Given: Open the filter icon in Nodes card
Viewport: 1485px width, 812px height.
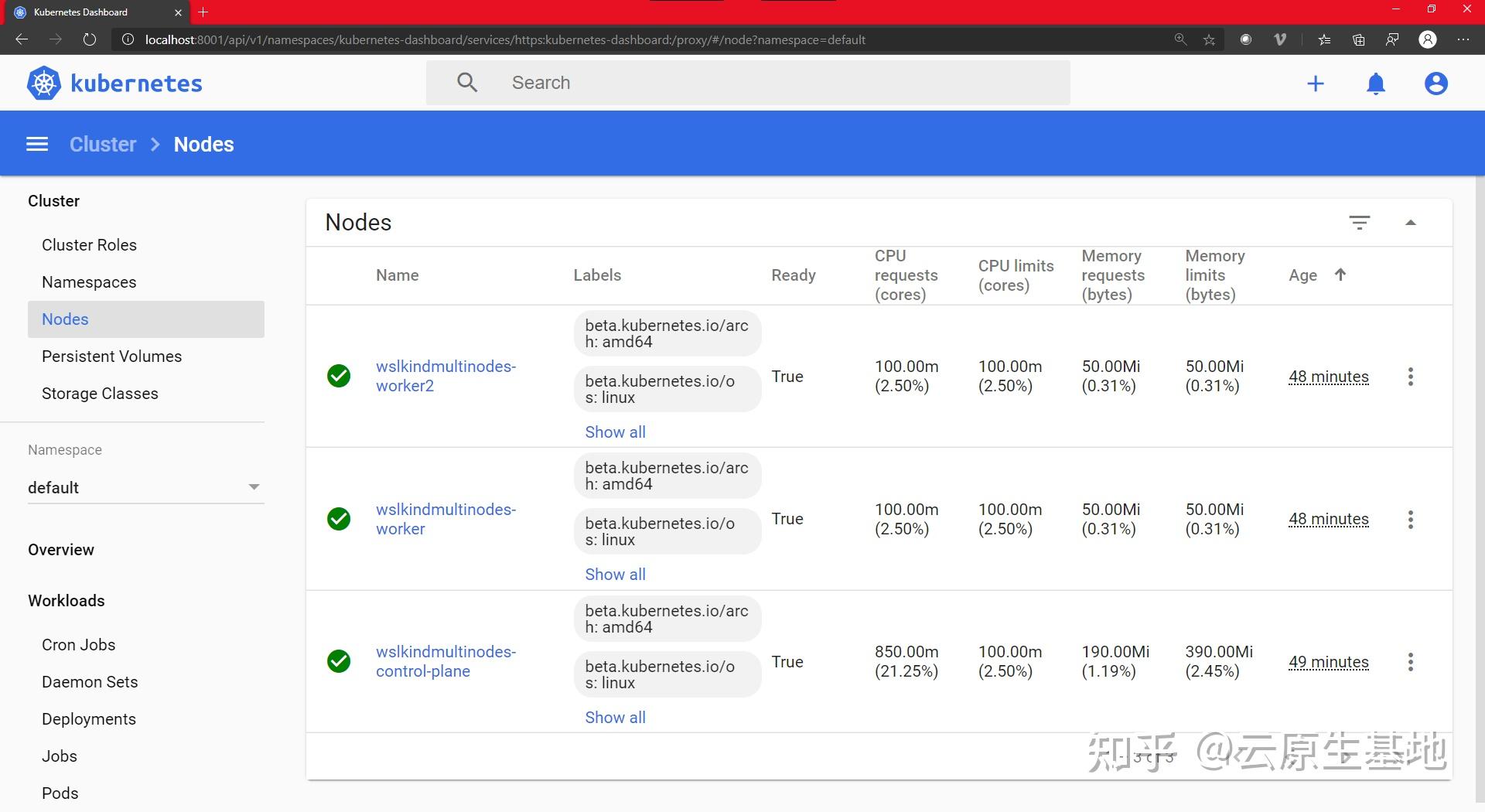Looking at the screenshot, I should (1360, 223).
